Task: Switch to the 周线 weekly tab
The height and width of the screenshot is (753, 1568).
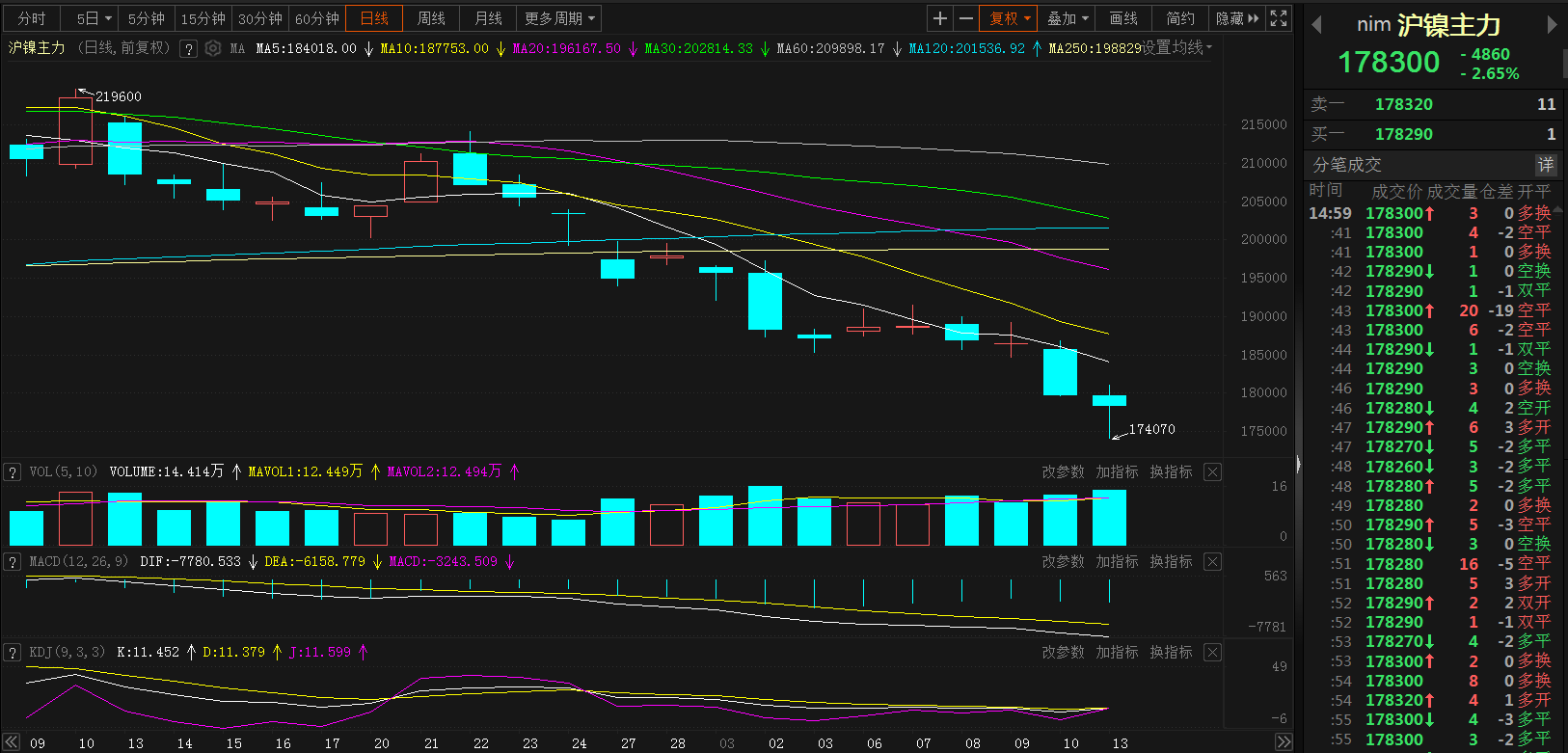Action: click(431, 18)
